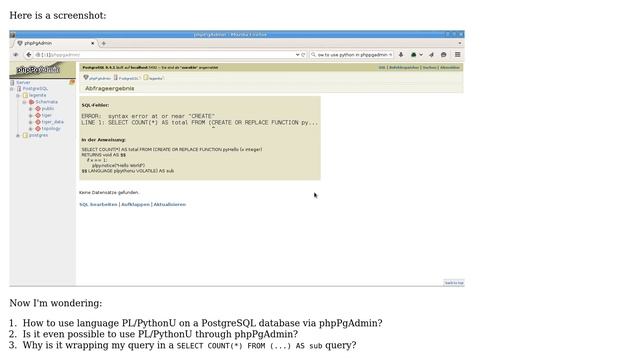Click the round face toolbar icon
The width and height of the screenshot is (640, 360).
[x=444, y=55]
